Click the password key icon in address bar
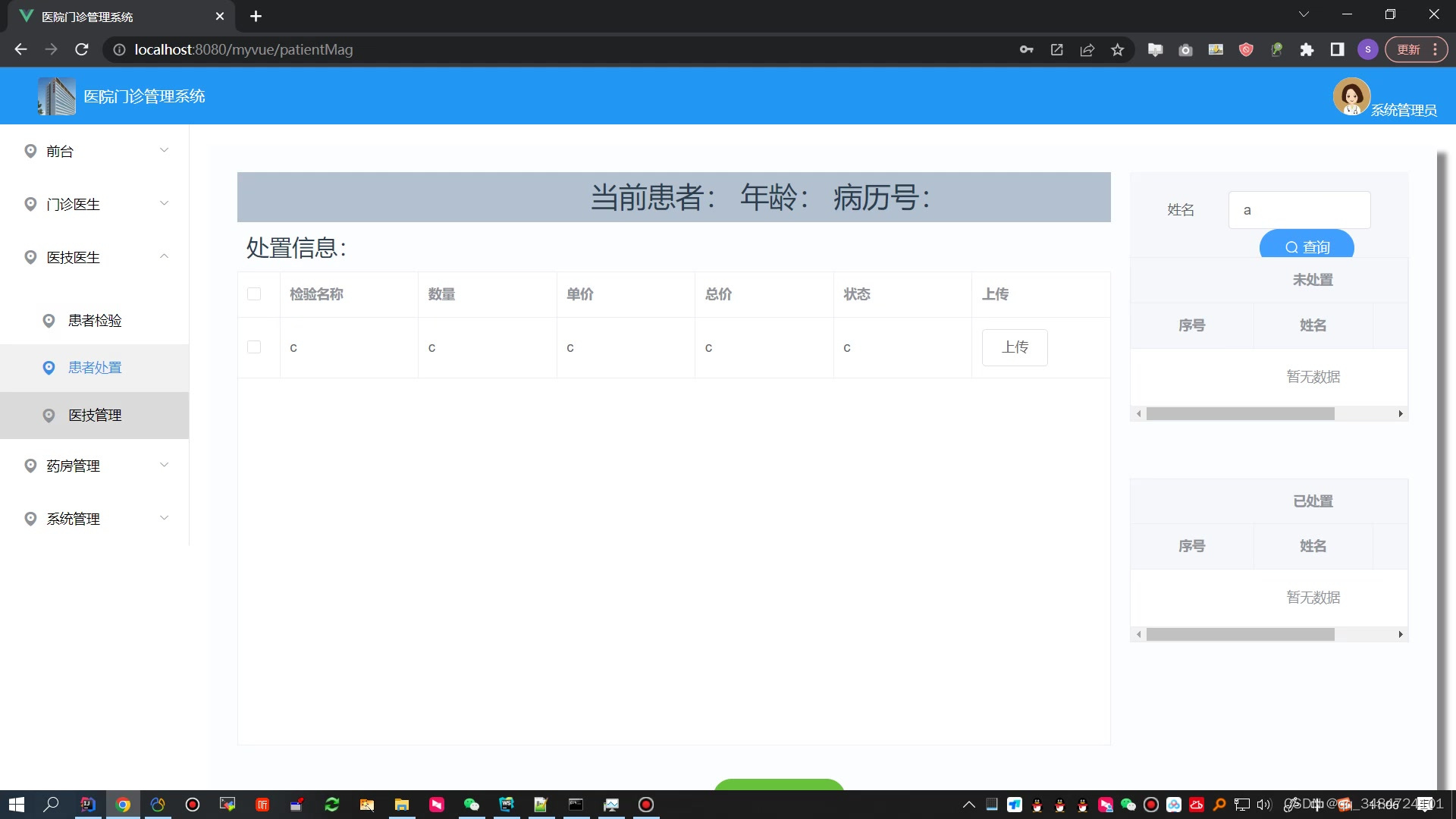 coord(1026,50)
